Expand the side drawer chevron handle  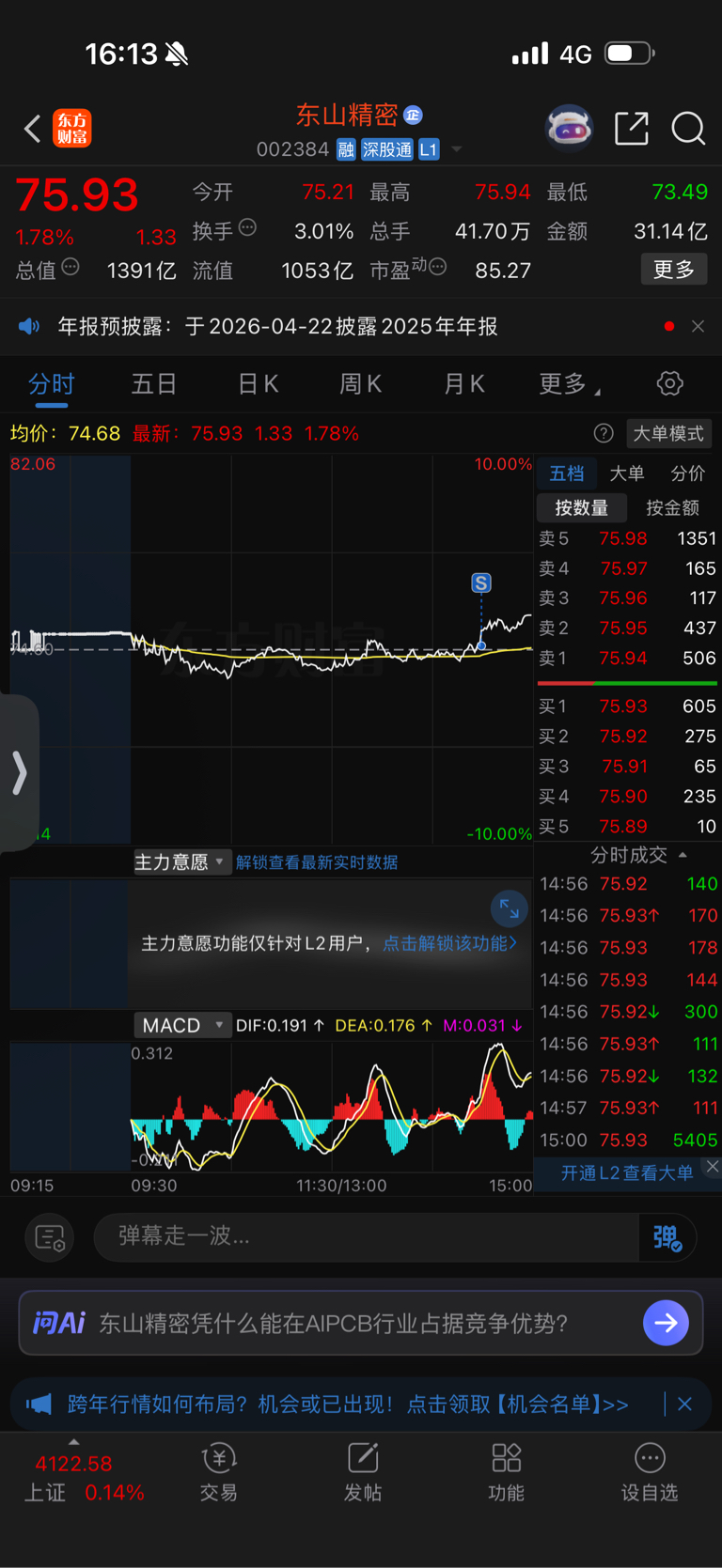19,773
